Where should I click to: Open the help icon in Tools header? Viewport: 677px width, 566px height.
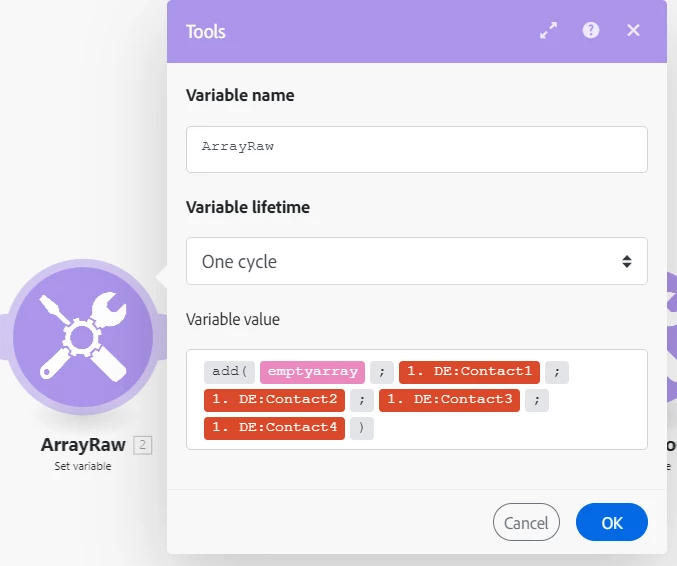[591, 30]
